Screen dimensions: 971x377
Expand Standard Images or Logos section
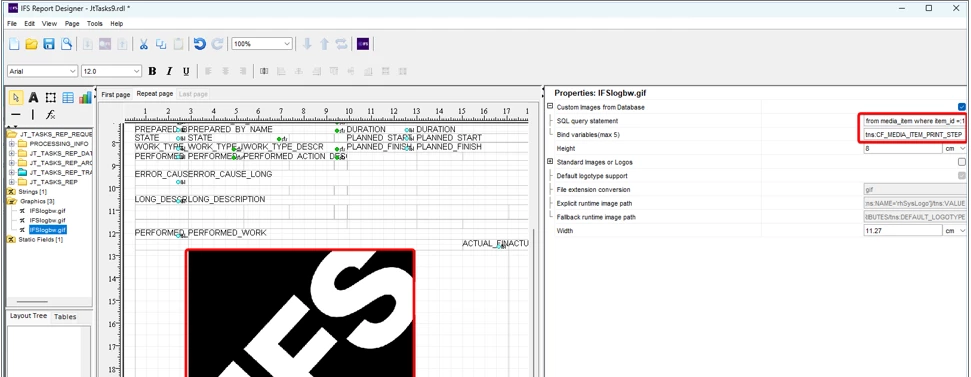pos(550,162)
